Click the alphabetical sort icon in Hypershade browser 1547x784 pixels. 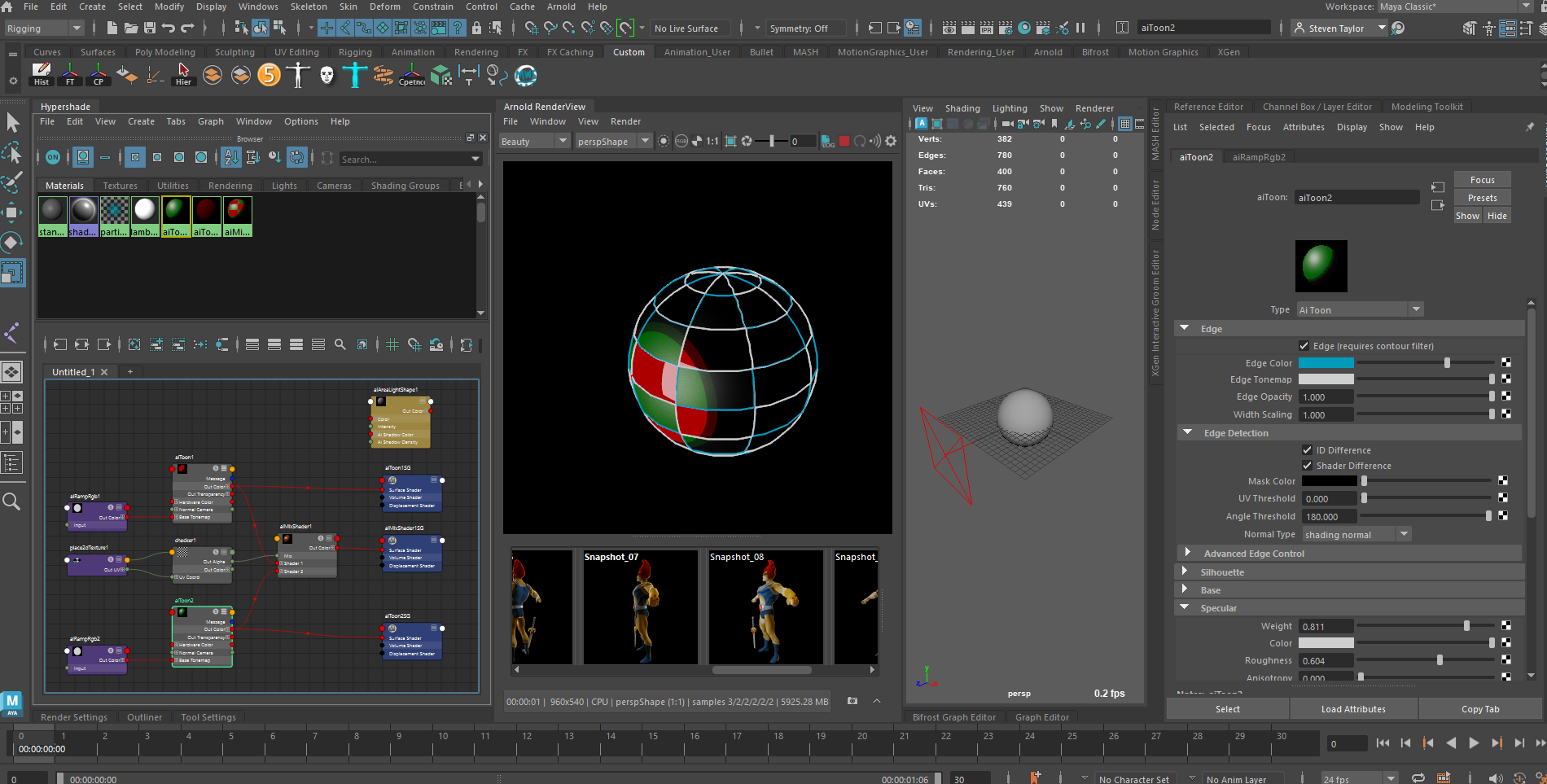pos(231,157)
